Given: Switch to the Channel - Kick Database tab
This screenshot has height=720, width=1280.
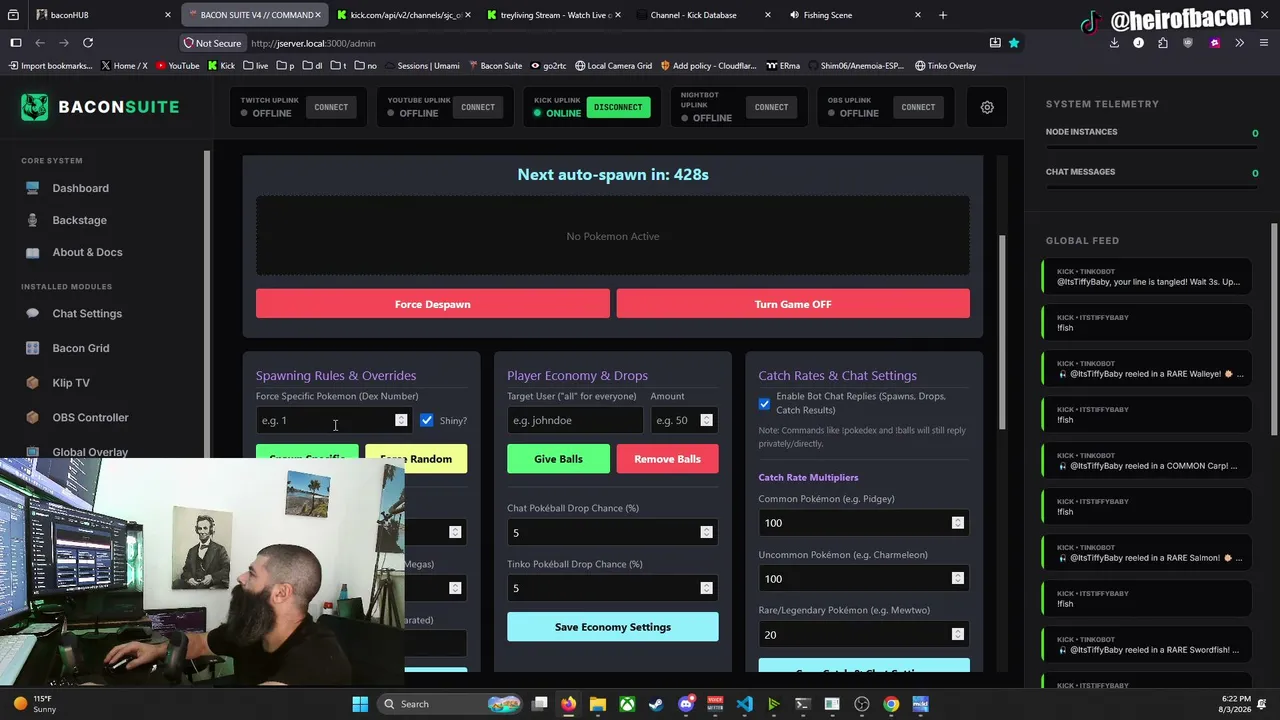Looking at the screenshot, I should 705,15.
